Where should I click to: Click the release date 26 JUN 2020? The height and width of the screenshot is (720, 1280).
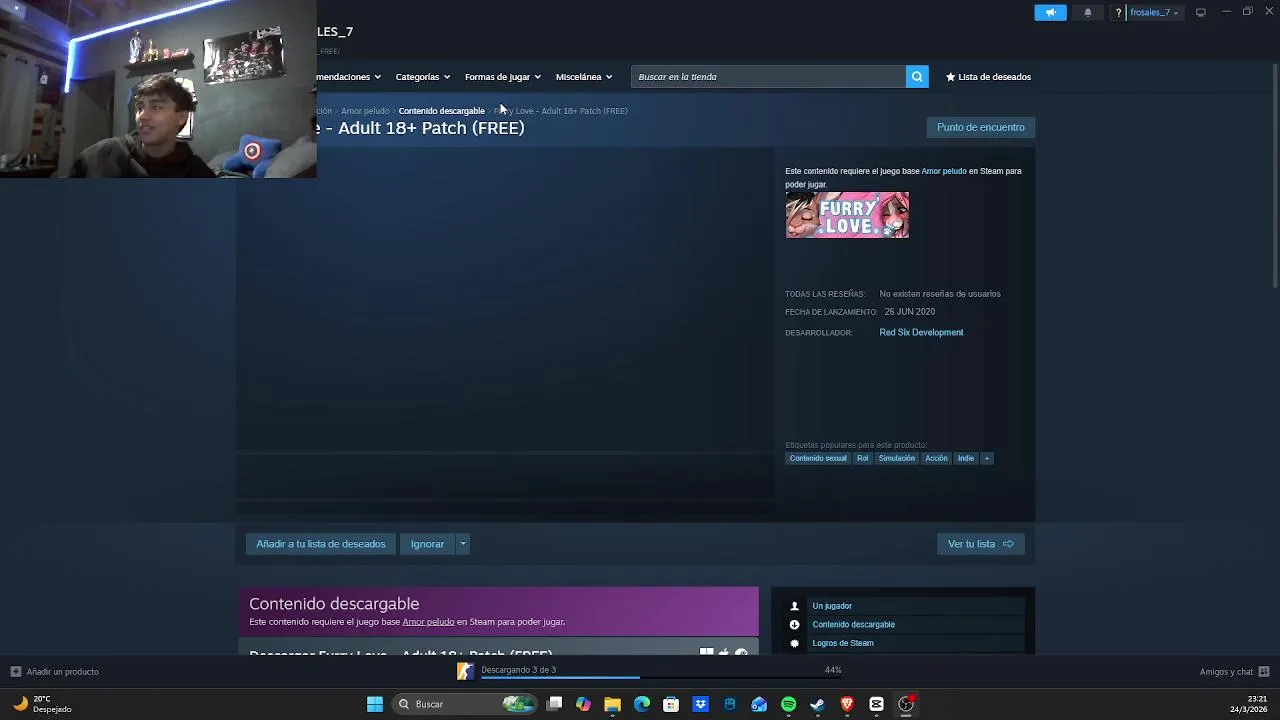coord(909,312)
